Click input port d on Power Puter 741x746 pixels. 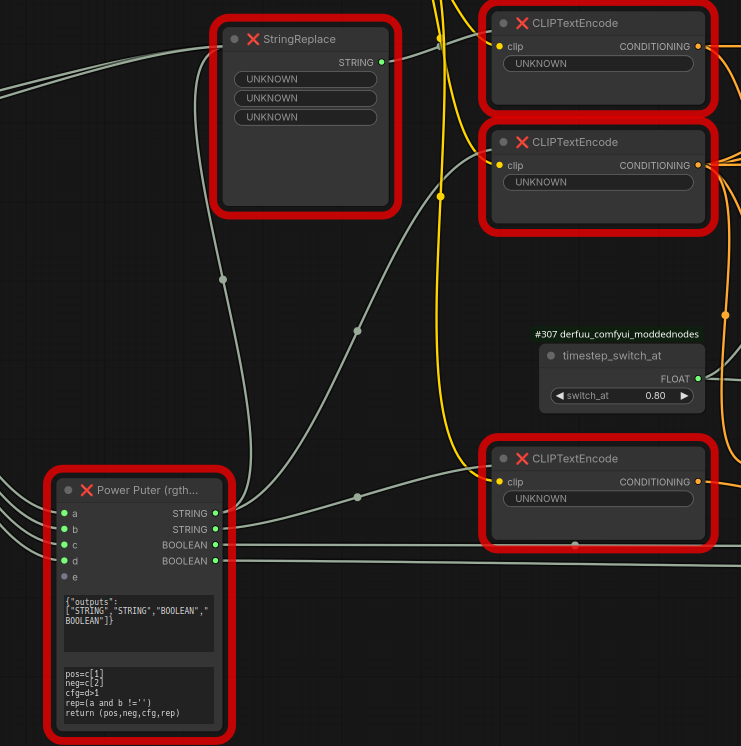[64, 561]
